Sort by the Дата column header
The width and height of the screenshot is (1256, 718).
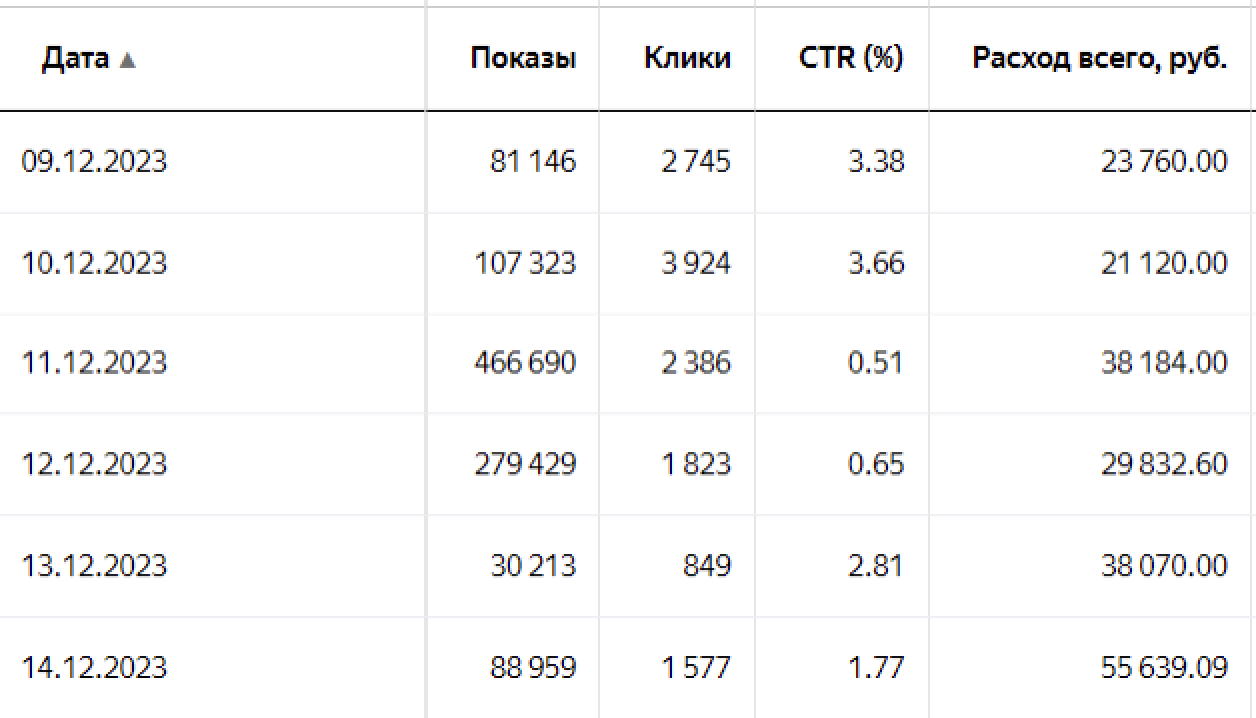(x=75, y=59)
